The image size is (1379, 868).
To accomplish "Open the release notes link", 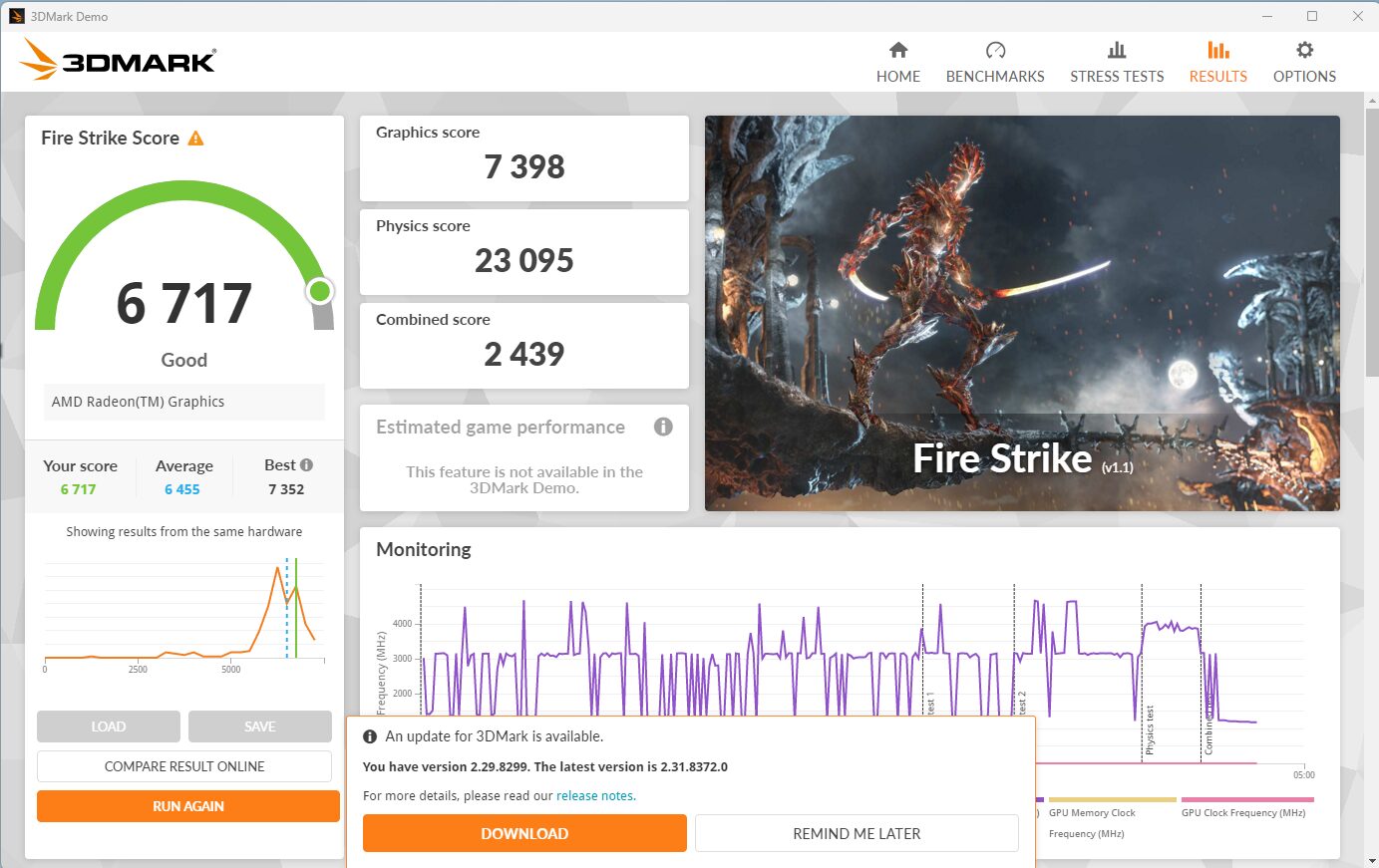I will pyautogui.click(x=595, y=795).
